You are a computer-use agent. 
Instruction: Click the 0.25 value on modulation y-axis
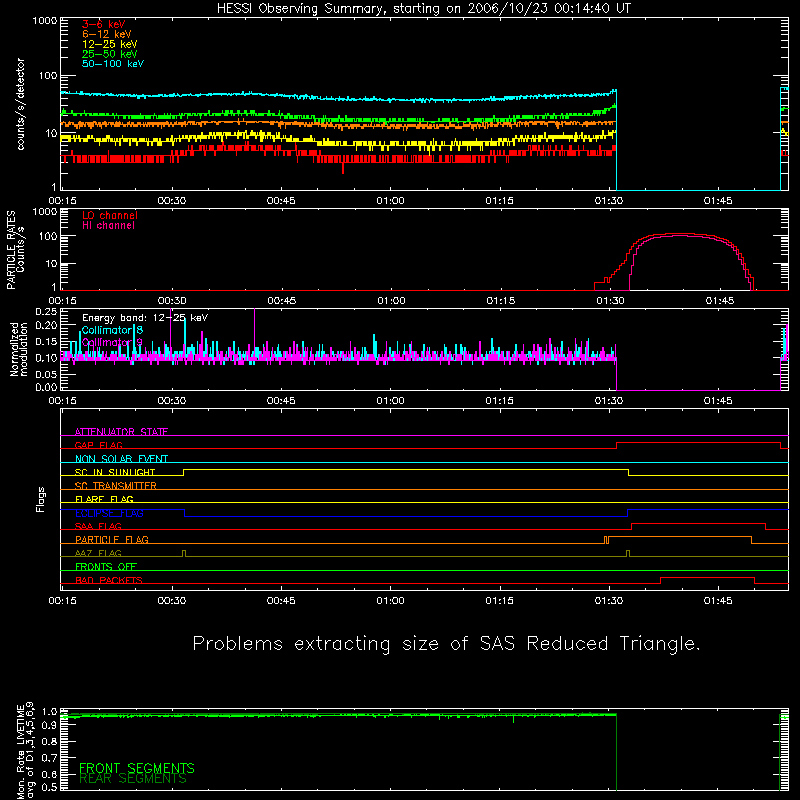(x=46, y=311)
